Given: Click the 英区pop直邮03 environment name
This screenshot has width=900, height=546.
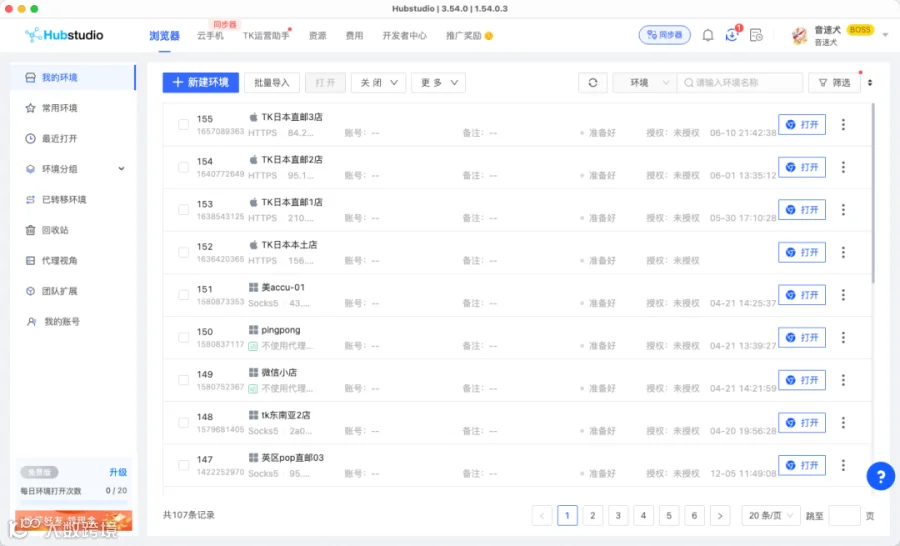Looking at the screenshot, I should pos(292,458).
